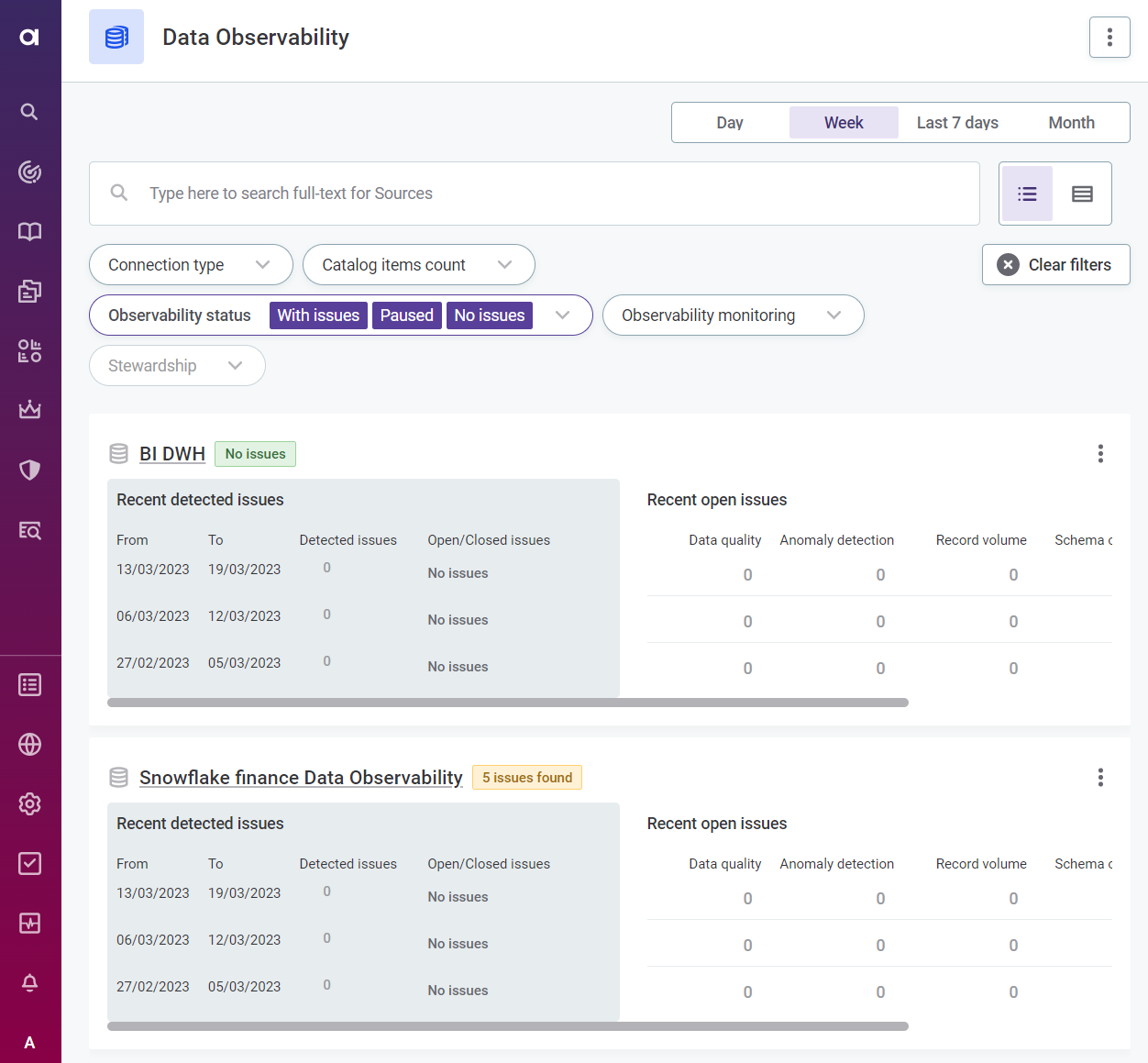
Task: Click the Clear filters button
Action: coord(1055,264)
